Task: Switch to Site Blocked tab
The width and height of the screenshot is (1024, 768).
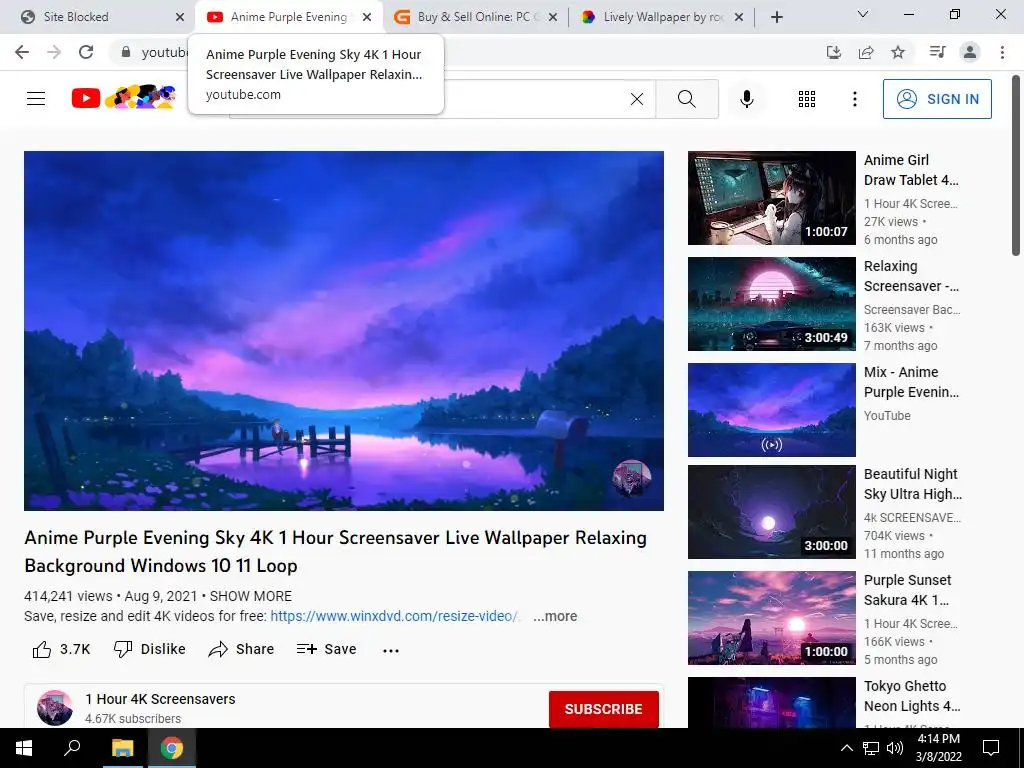Action: [x=97, y=17]
